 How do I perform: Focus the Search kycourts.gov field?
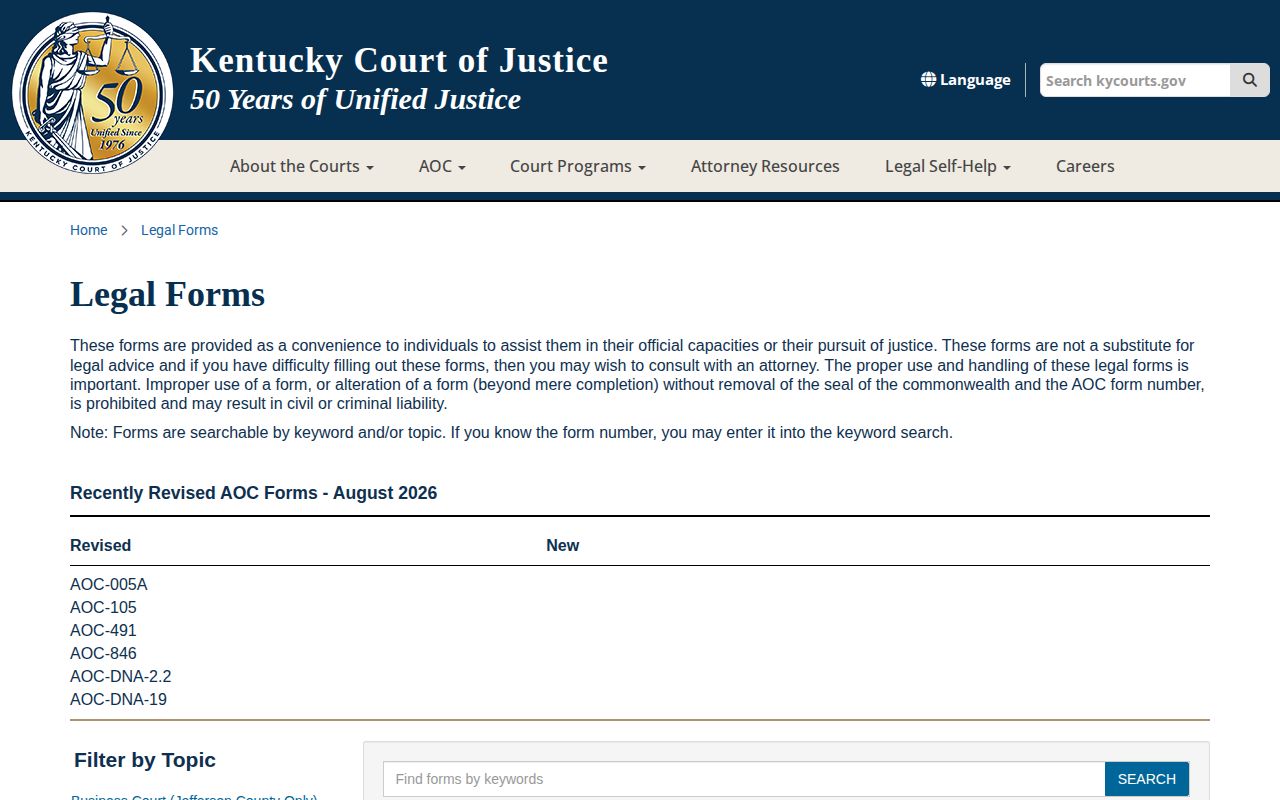(x=1135, y=80)
